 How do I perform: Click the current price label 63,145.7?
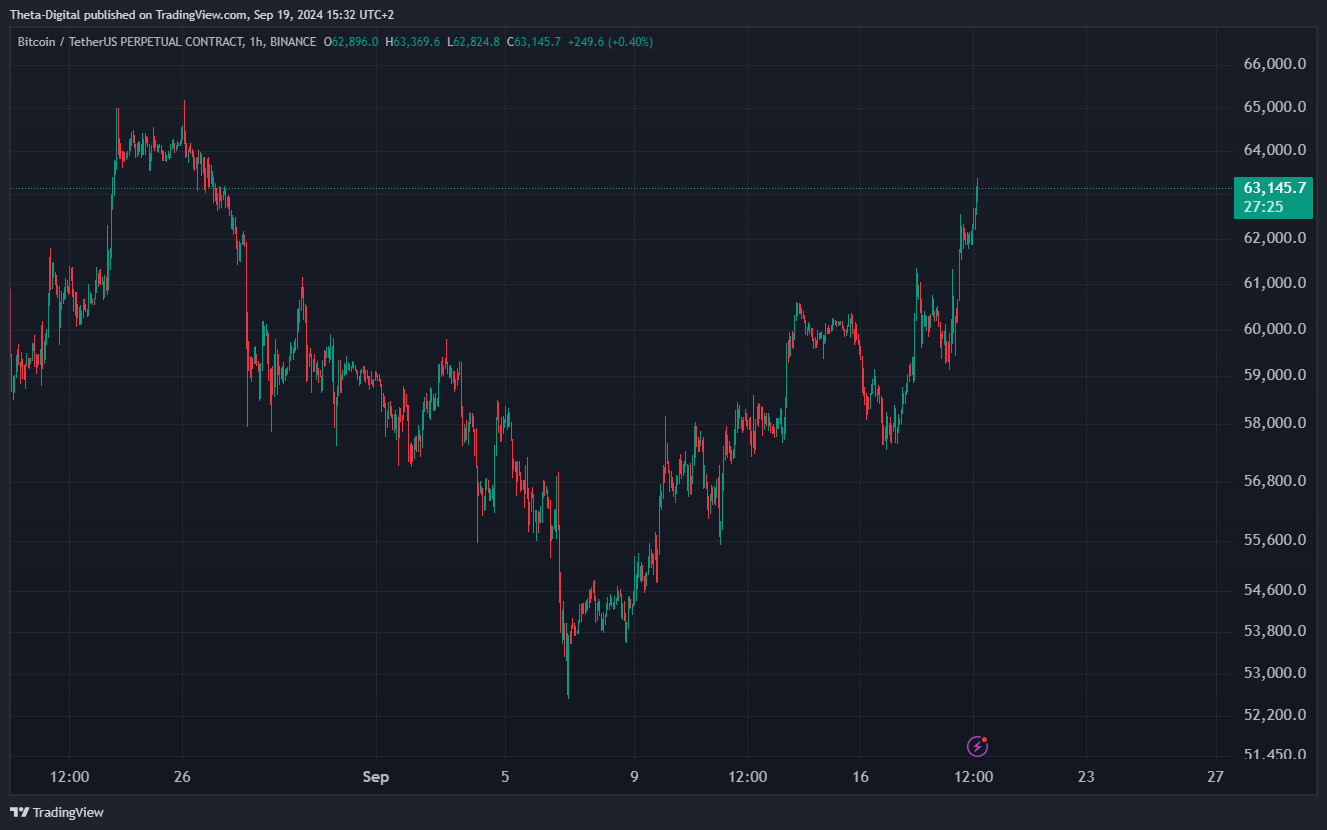(1275, 188)
